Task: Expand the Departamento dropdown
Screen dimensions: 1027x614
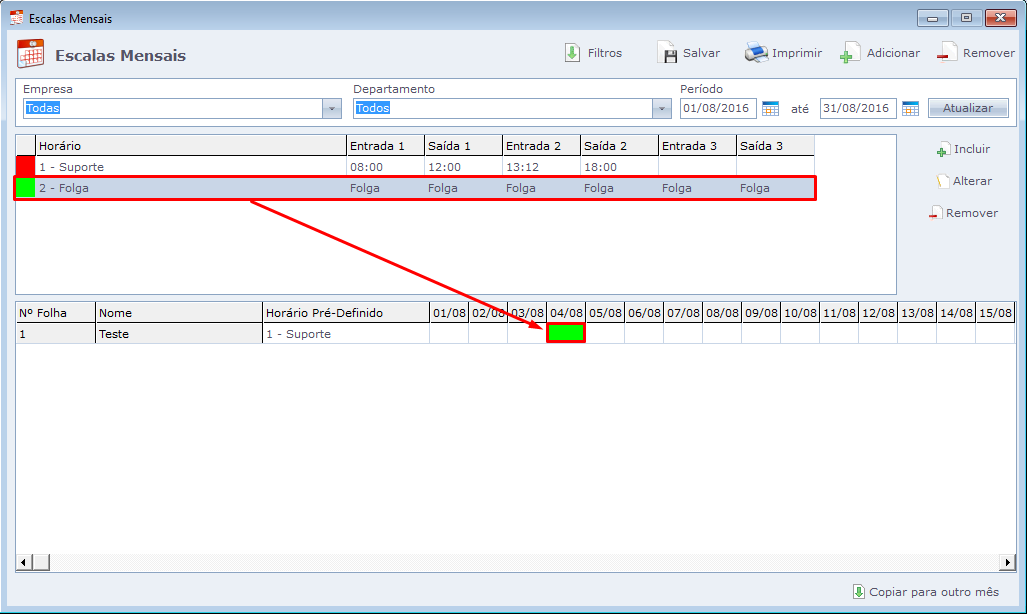Action: (x=661, y=108)
